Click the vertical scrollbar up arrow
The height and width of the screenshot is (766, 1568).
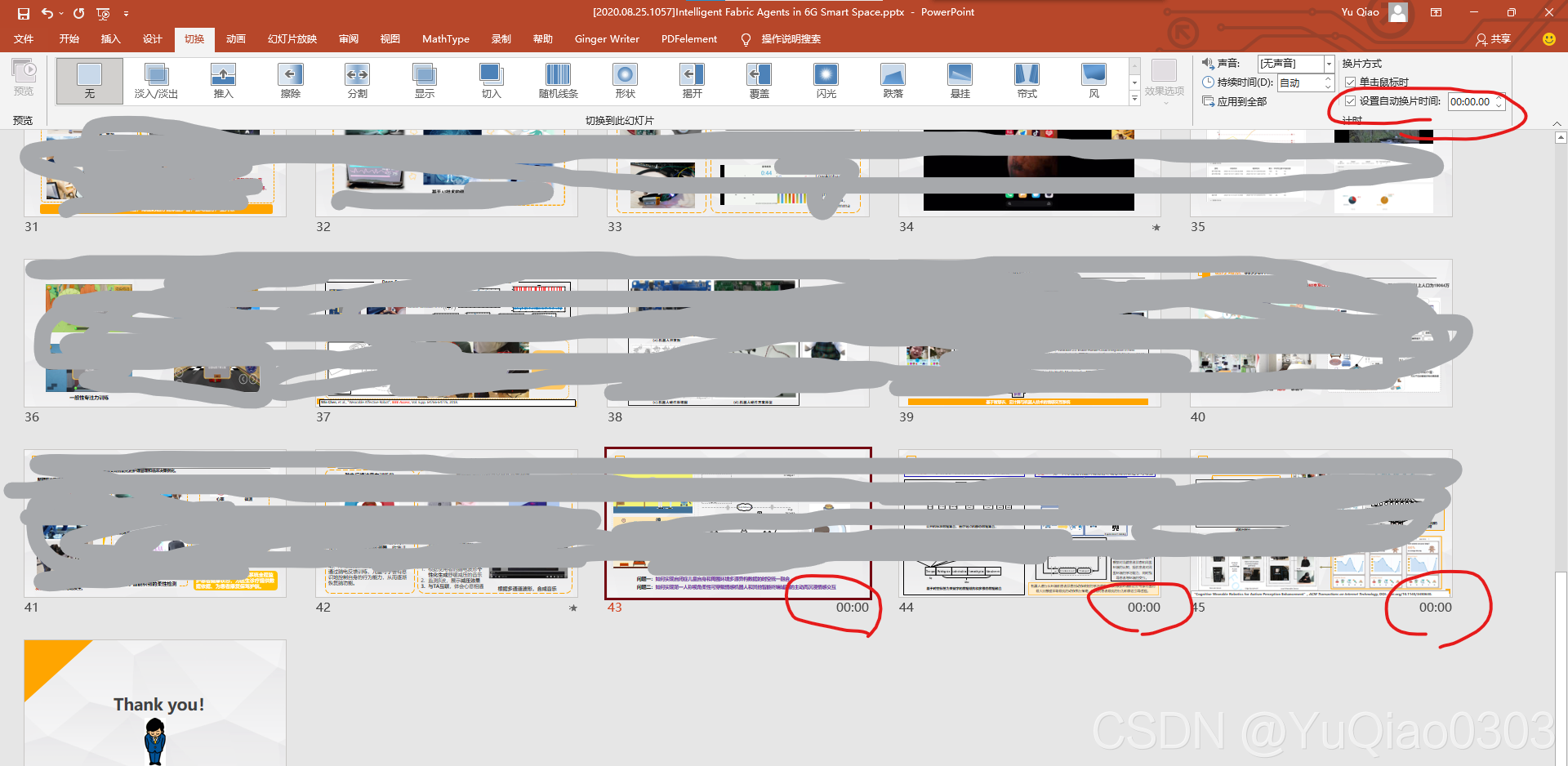pyautogui.click(x=1561, y=138)
